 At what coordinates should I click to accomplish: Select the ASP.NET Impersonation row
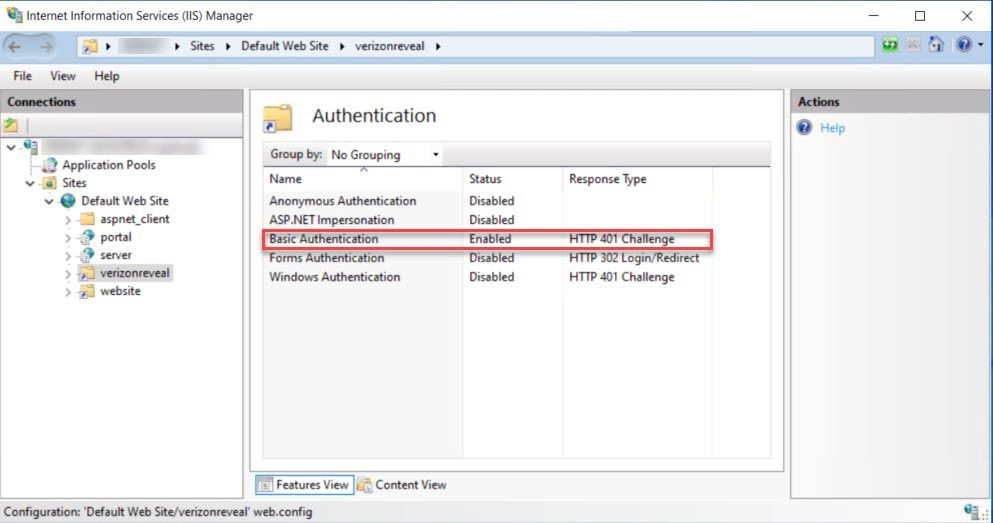[488, 220]
